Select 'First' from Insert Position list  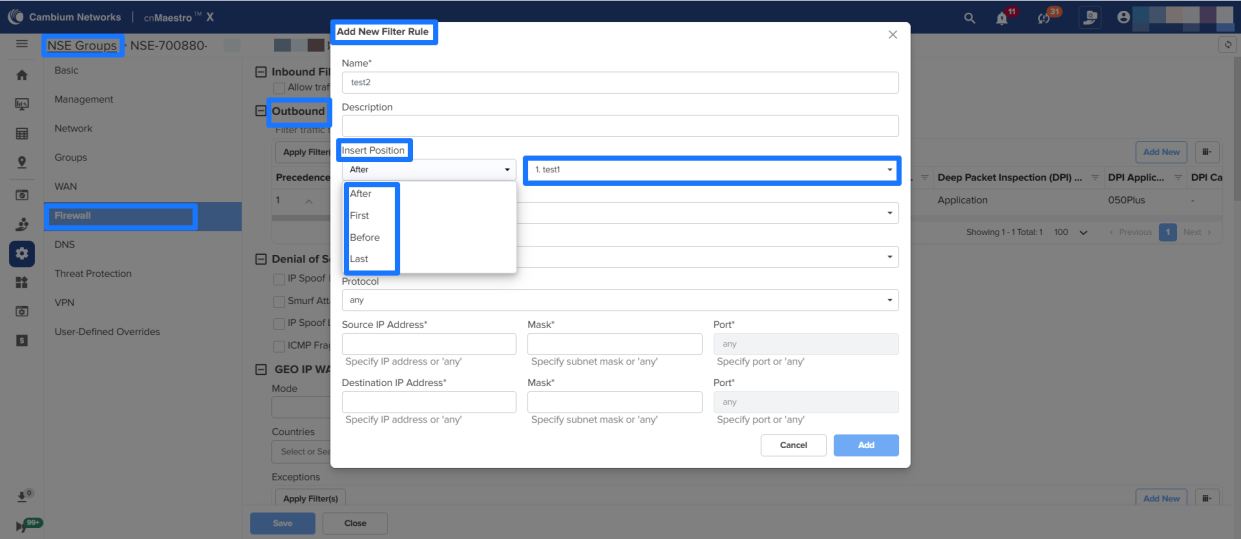(360, 216)
